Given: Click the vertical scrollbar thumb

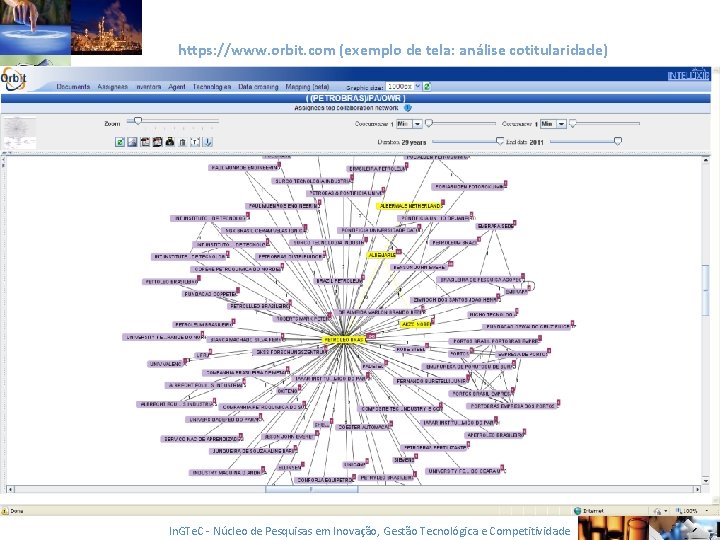Looking at the screenshot, I should pyautogui.click(x=706, y=291).
